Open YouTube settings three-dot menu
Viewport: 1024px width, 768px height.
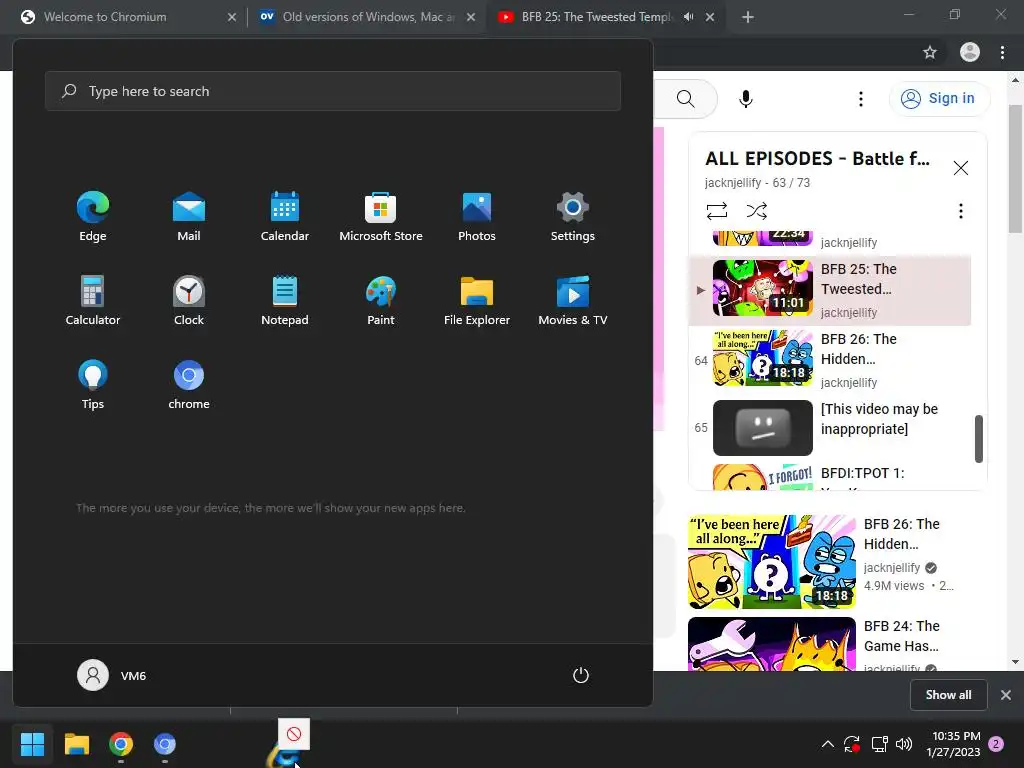pyautogui.click(x=861, y=99)
